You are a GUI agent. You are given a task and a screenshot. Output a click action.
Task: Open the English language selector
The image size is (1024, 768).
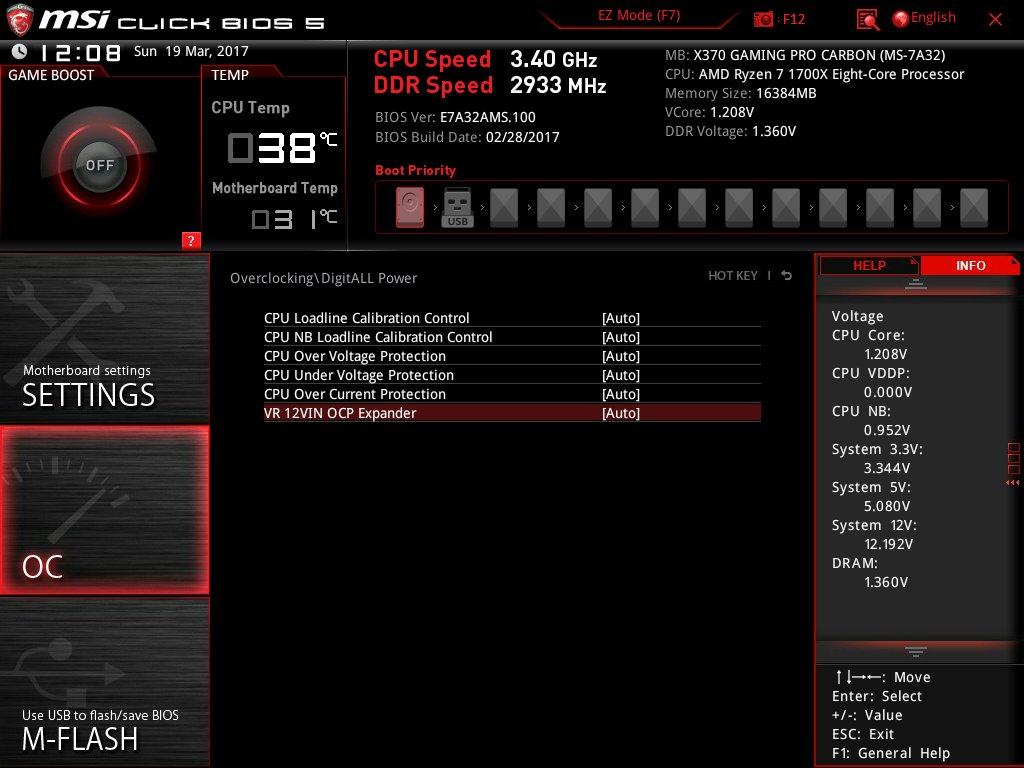933,18
